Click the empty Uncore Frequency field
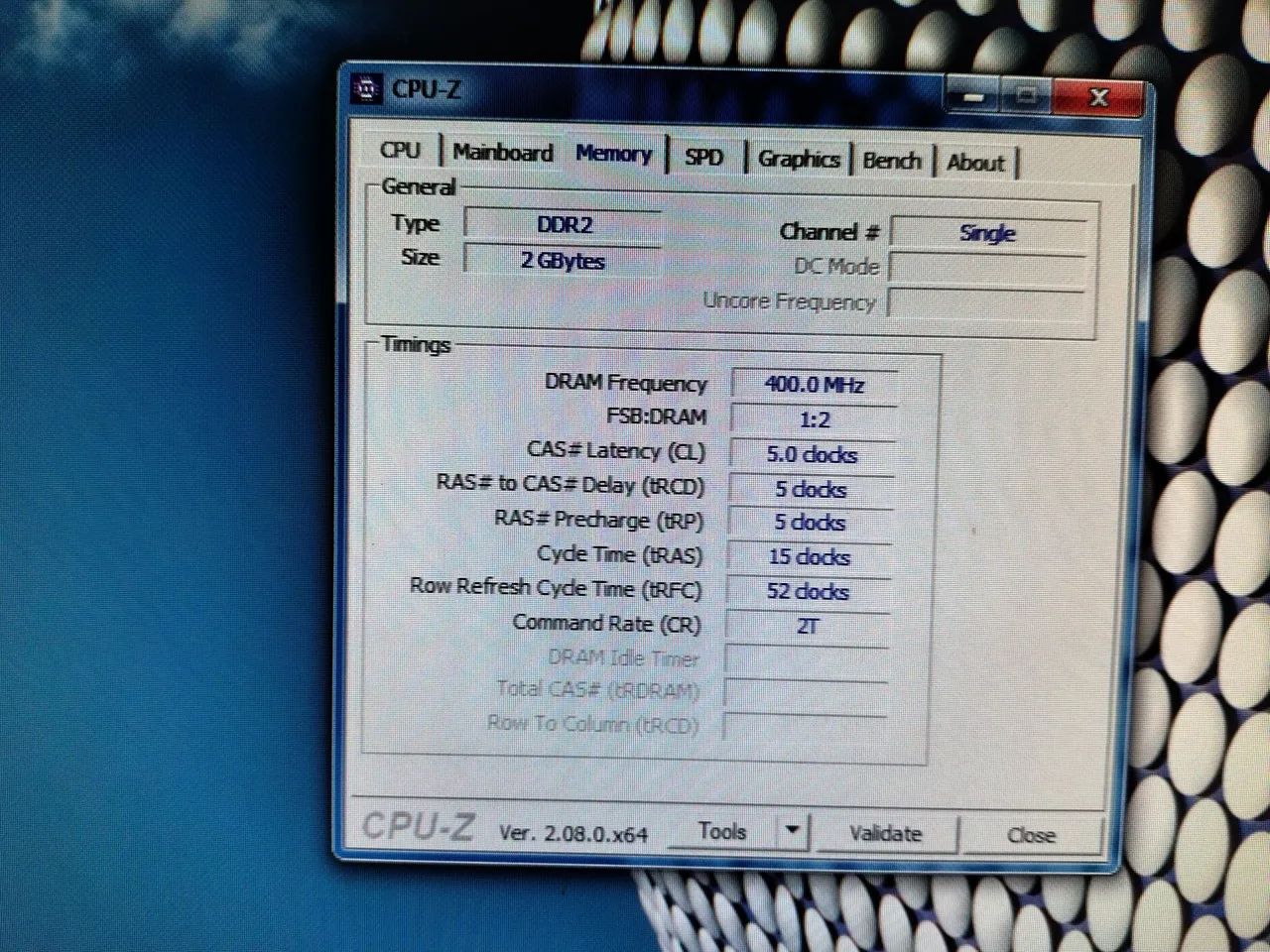This screenshot has width=1270, height=952. coord(988,303)
